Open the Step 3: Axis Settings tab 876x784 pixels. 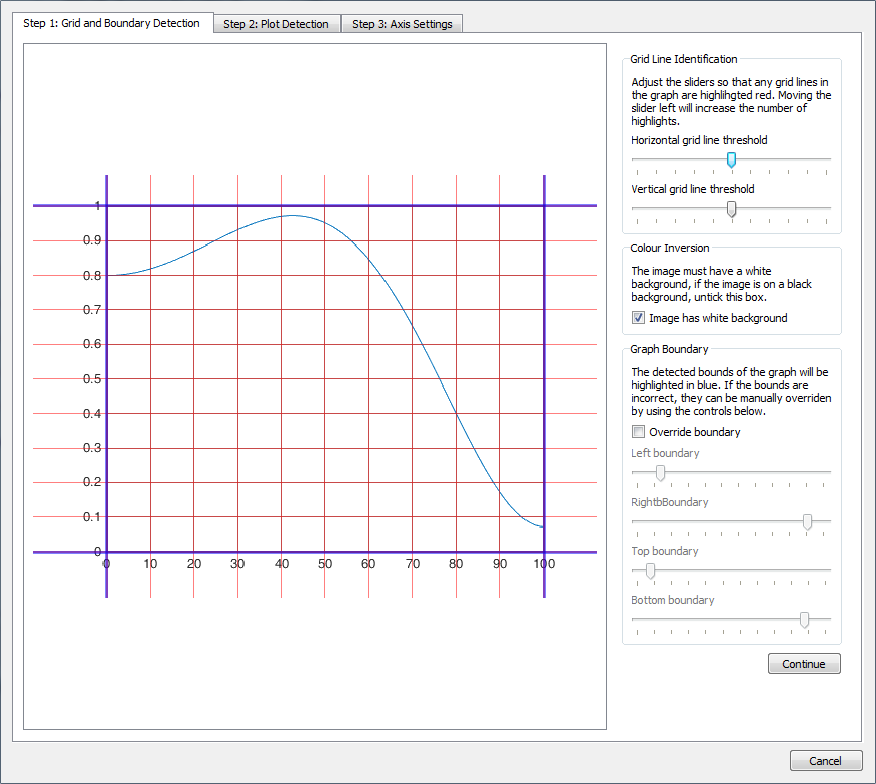coord(401,24)
